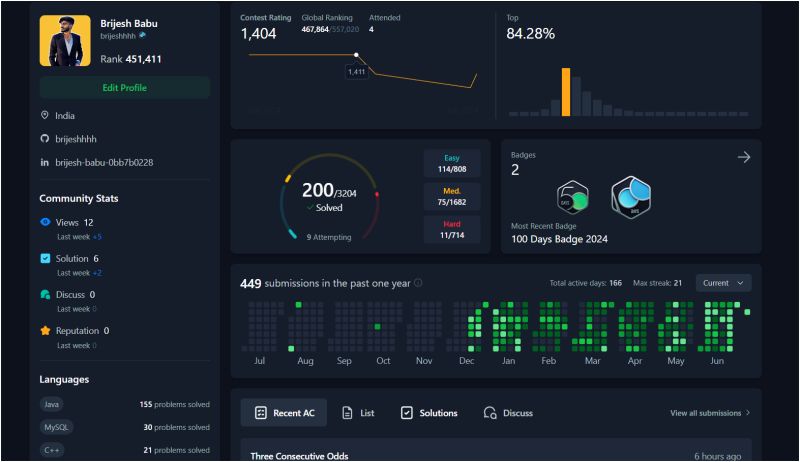This screenshot has height=462, width=800.
Task: Click Total active days: 166 text
Action: [585, 283]
